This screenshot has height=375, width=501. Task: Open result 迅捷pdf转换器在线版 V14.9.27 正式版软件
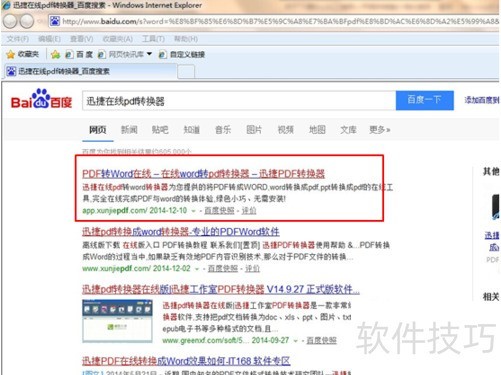[221, 289]
